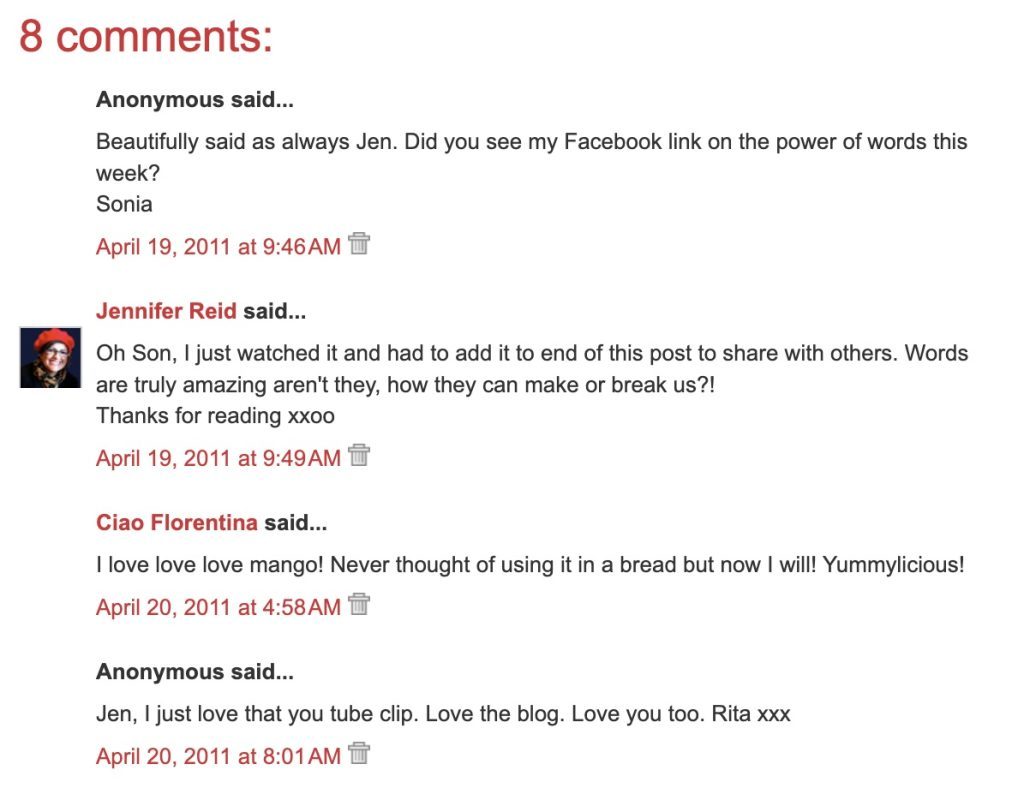Viewport: 1030px width, 800px height.
Task: Click the "Thanks for reading xxoo" line
Action: click(x=215, y=415)
